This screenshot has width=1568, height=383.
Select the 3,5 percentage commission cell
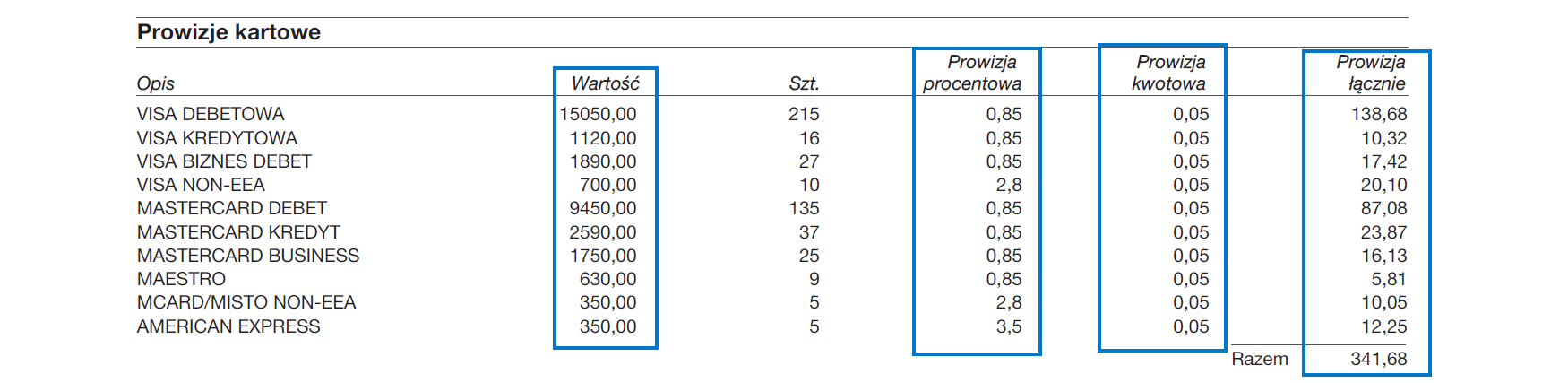click(x=1008, y=326)
